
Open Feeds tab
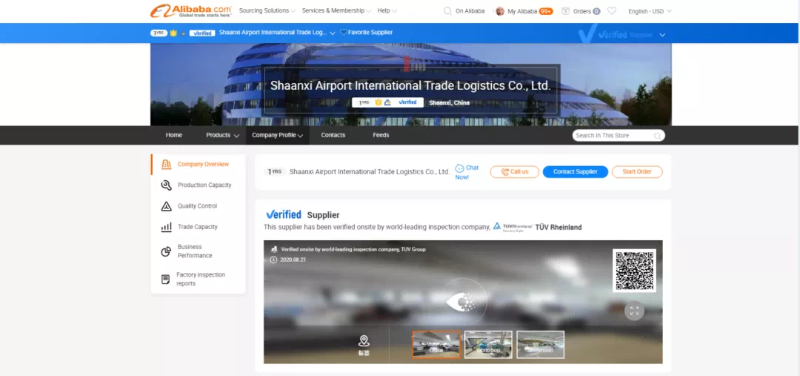click(381, 135)
